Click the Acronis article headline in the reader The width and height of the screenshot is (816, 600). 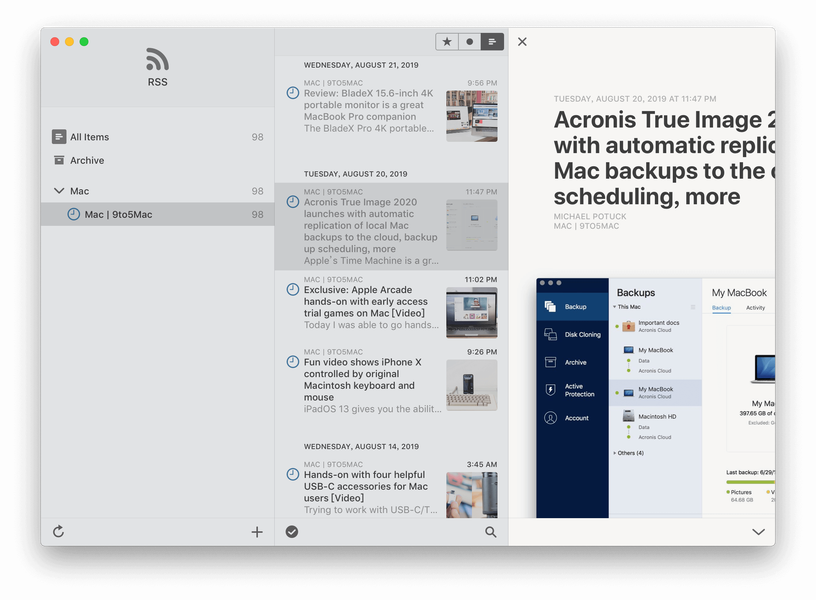[x=665, y=158]
